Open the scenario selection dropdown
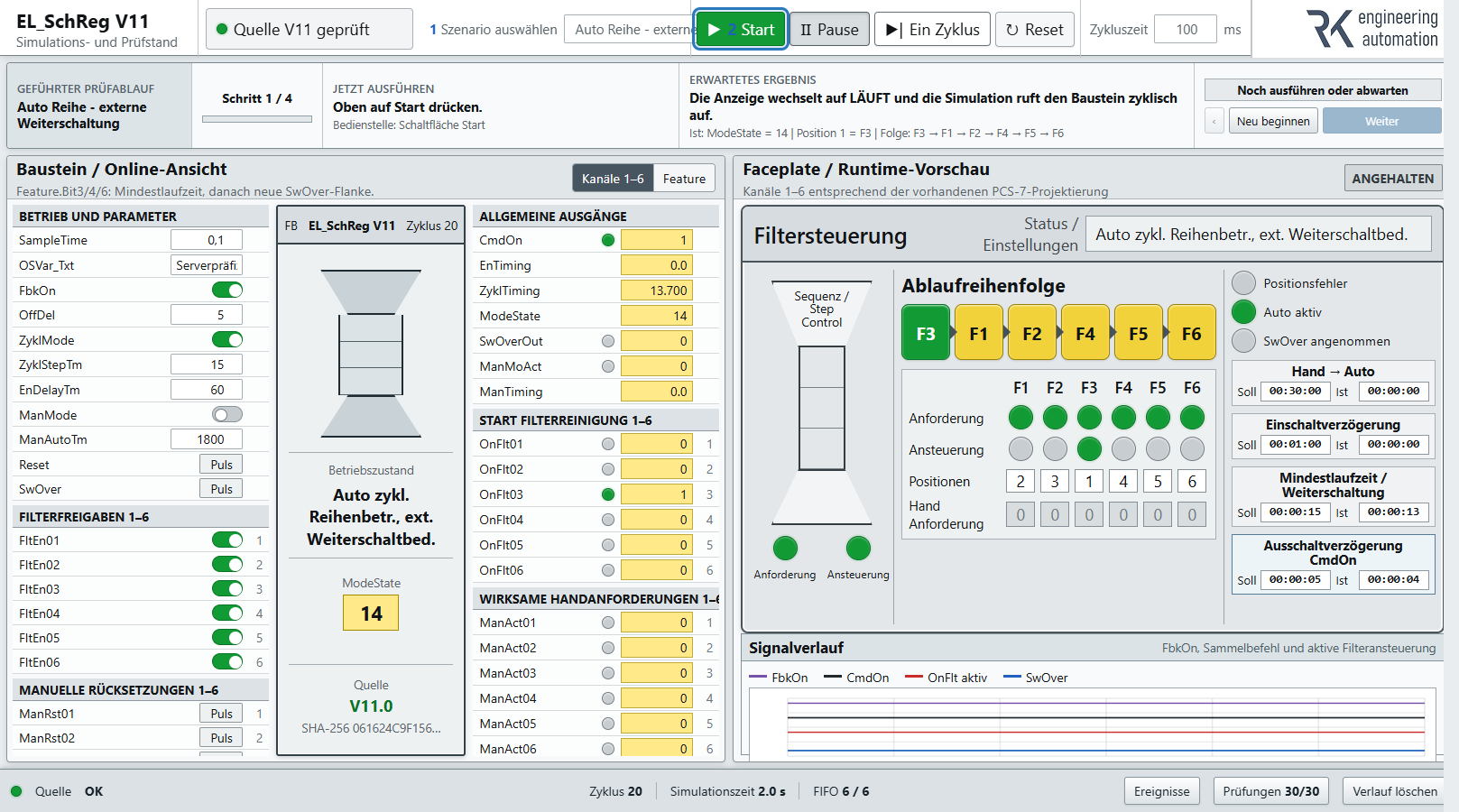1459x812 pixels. coord(630,30)
